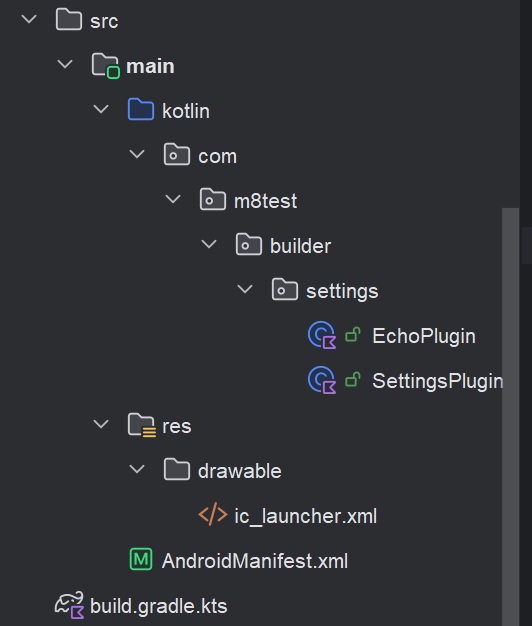
Task: Click the green manifest M icon
Action: [x=141, y=559]
